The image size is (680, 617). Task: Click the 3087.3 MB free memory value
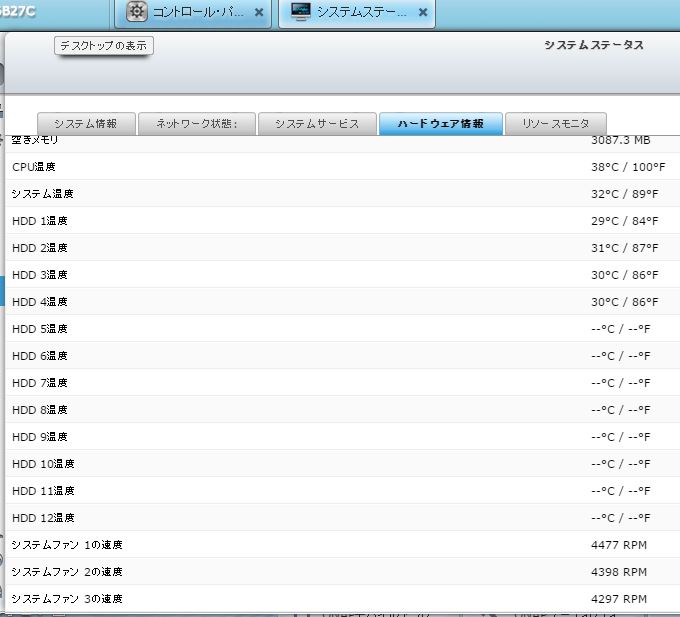621,140
